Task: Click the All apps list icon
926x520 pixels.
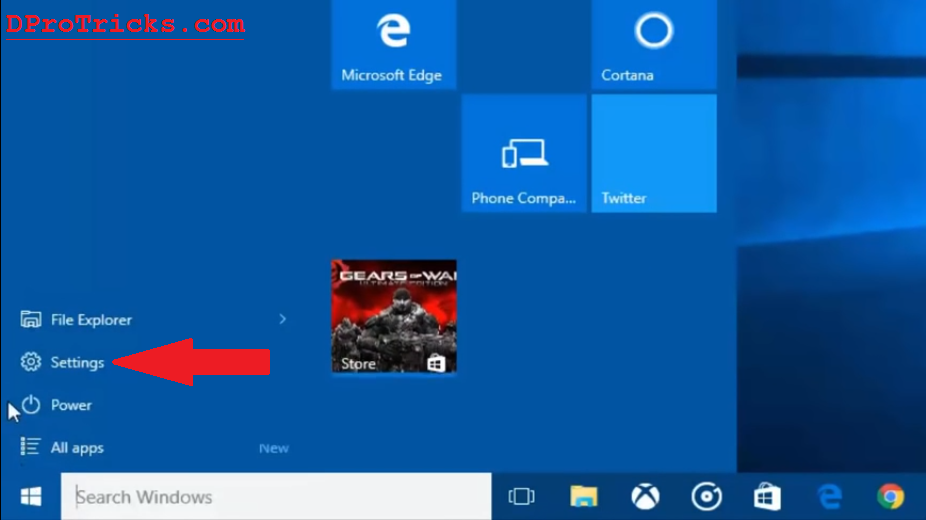Action: coord(30,447)
